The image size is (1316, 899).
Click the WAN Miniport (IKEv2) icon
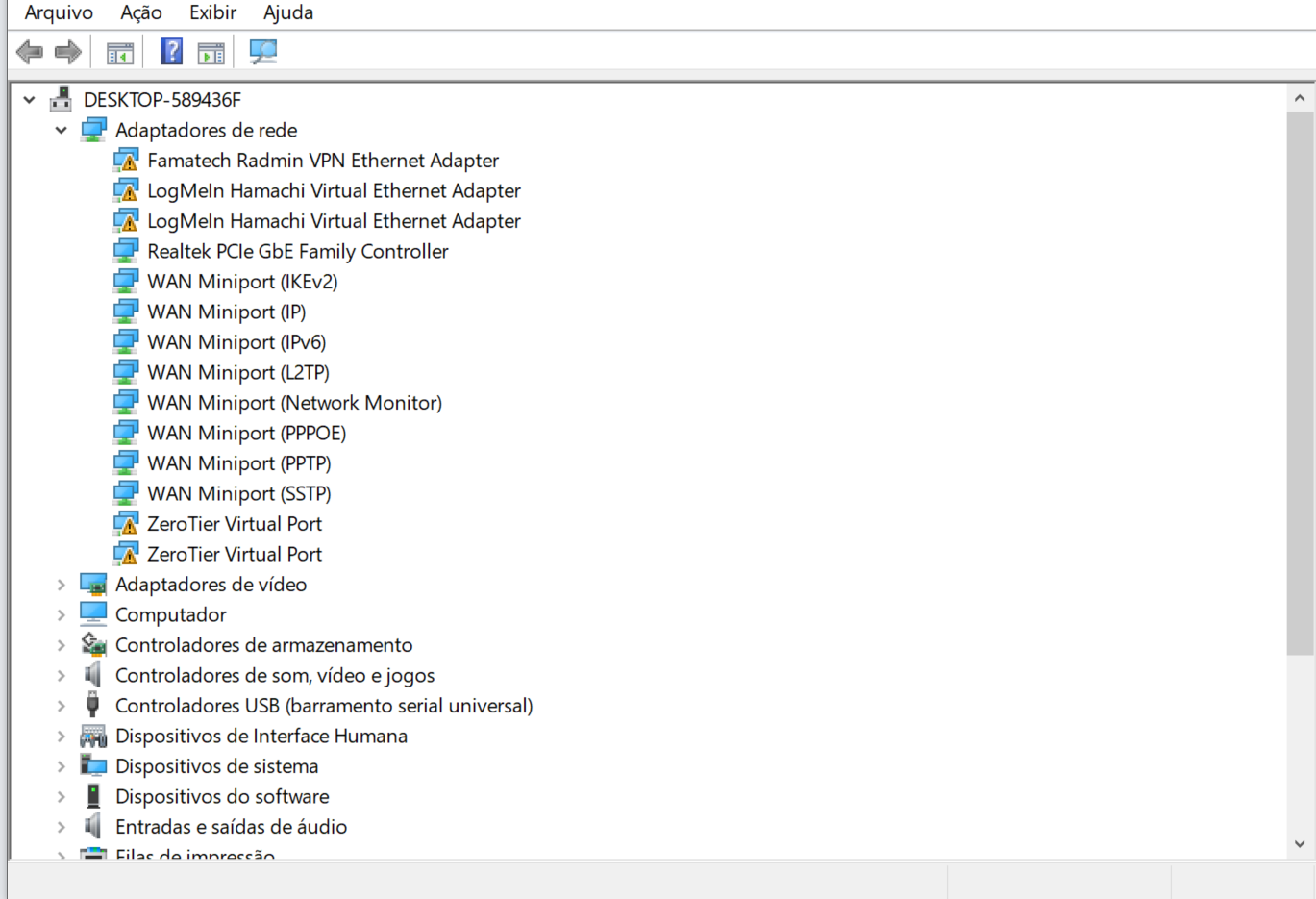coord(126,282)
